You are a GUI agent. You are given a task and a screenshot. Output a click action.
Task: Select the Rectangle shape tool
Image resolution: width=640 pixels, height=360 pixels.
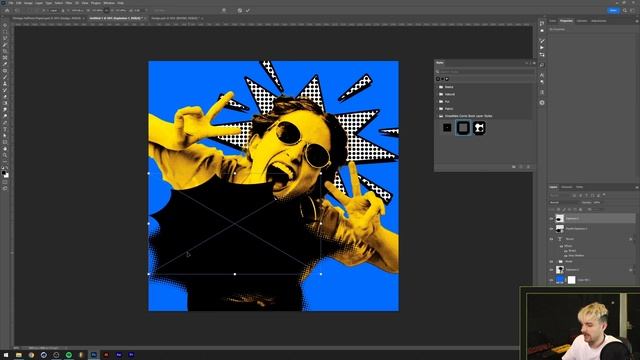pos(5,142)
